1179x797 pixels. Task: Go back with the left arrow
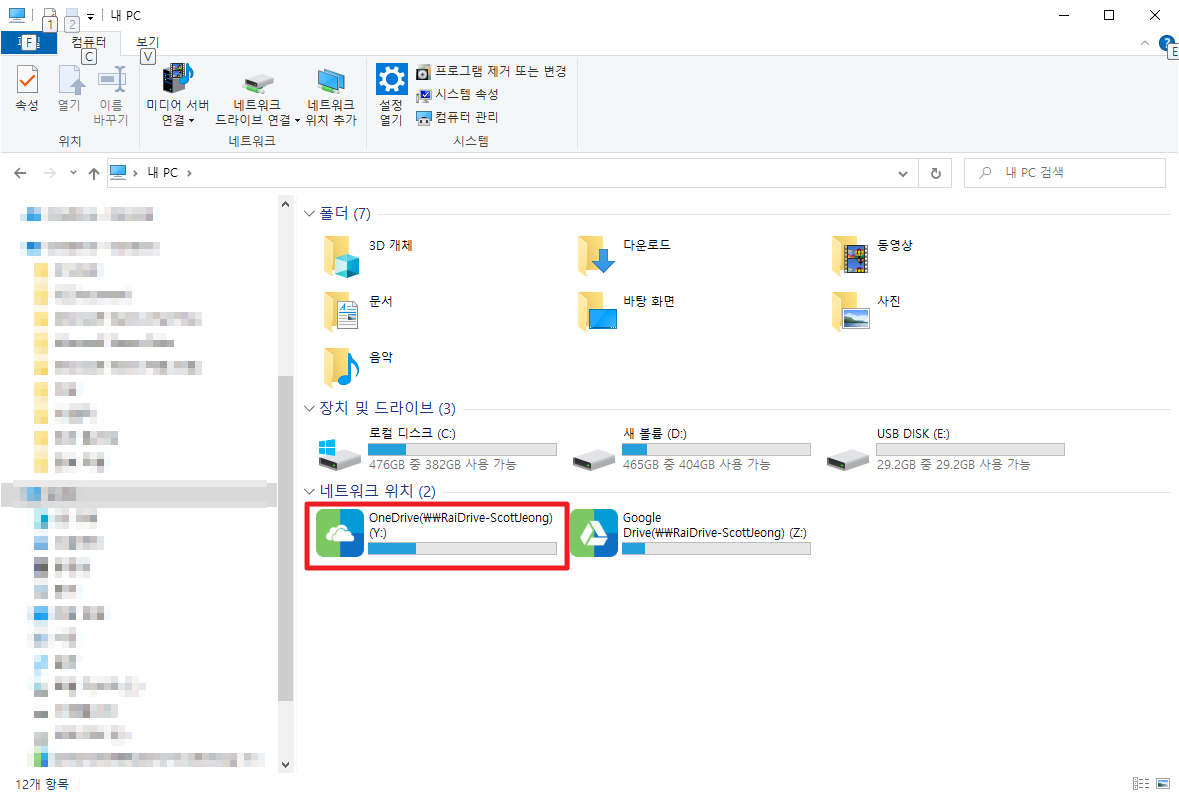(20, 173)
